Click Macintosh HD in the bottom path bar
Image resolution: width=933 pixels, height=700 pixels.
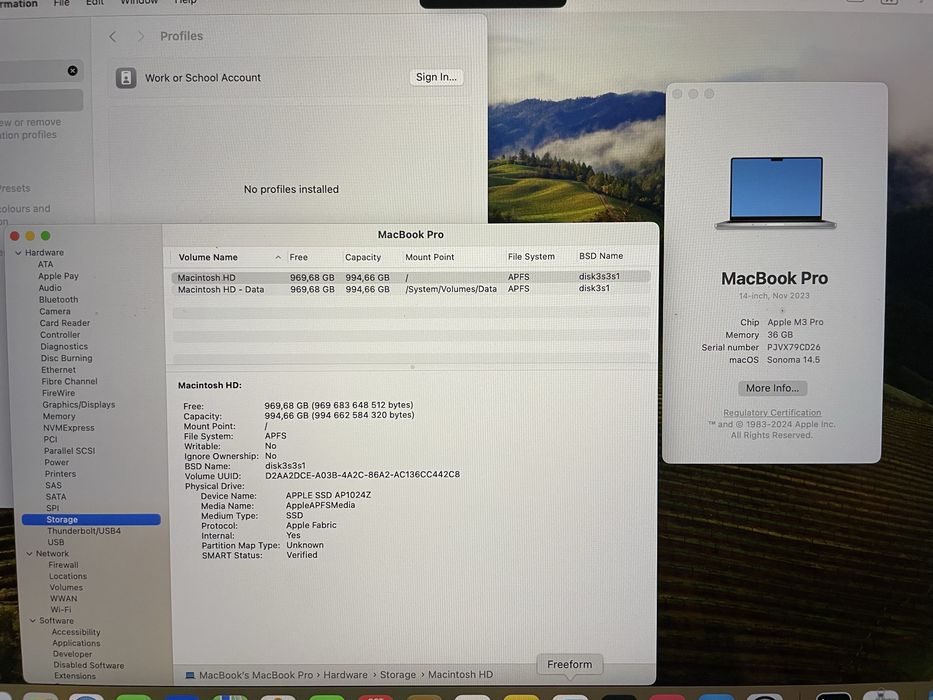[461, 675]
